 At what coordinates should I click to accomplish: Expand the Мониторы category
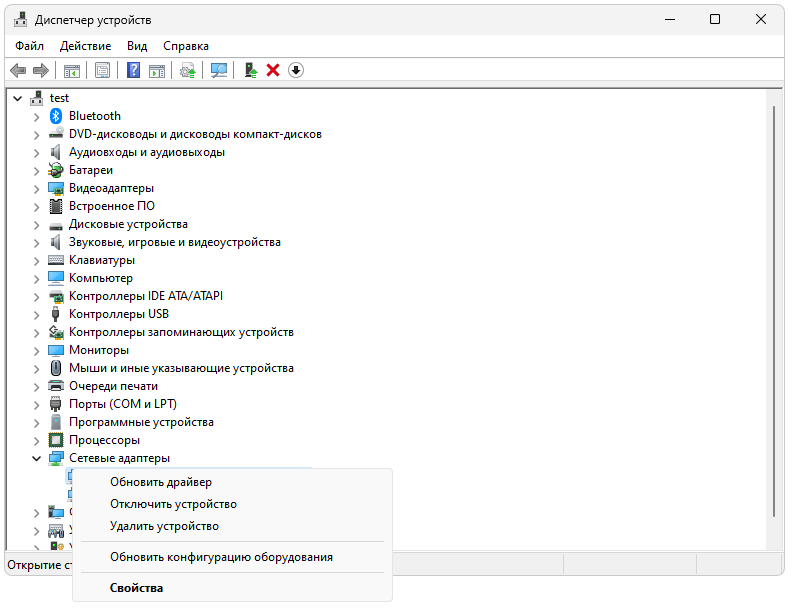36,351
